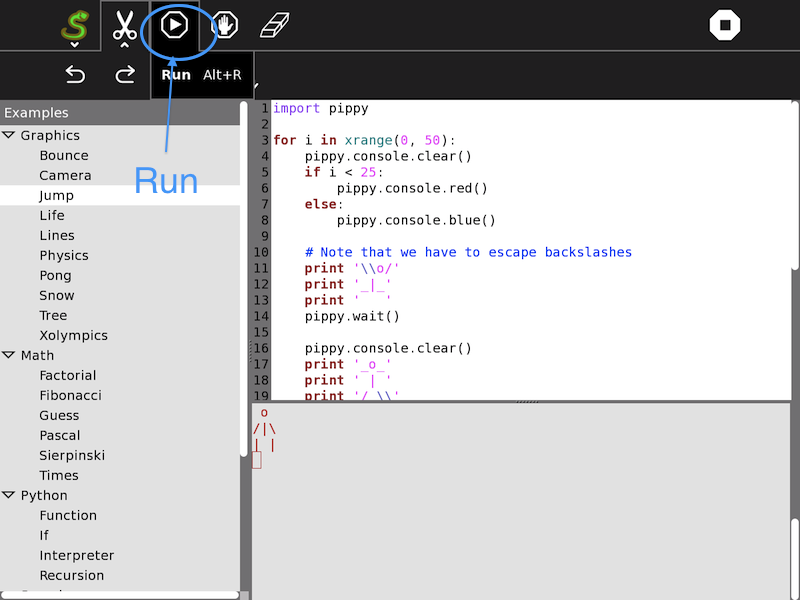Select the Fibonacci example
Screen dimensions: 800x600
tap(71, 395)
